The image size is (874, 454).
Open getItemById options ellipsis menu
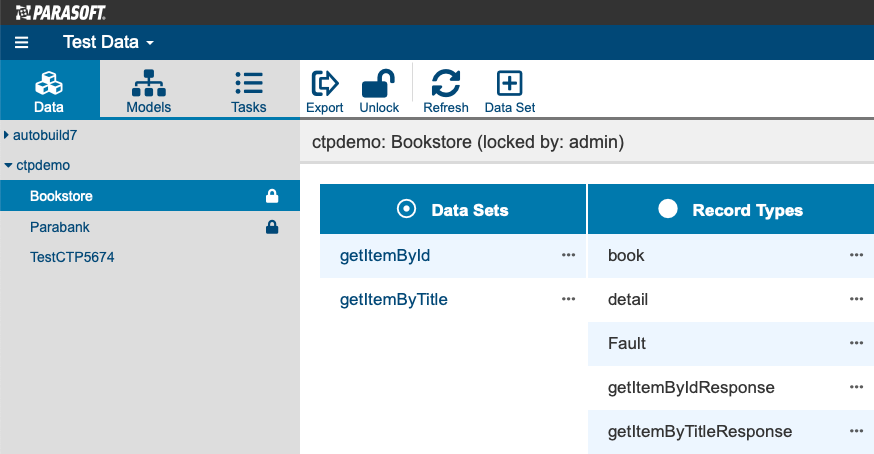click(569, 255)
